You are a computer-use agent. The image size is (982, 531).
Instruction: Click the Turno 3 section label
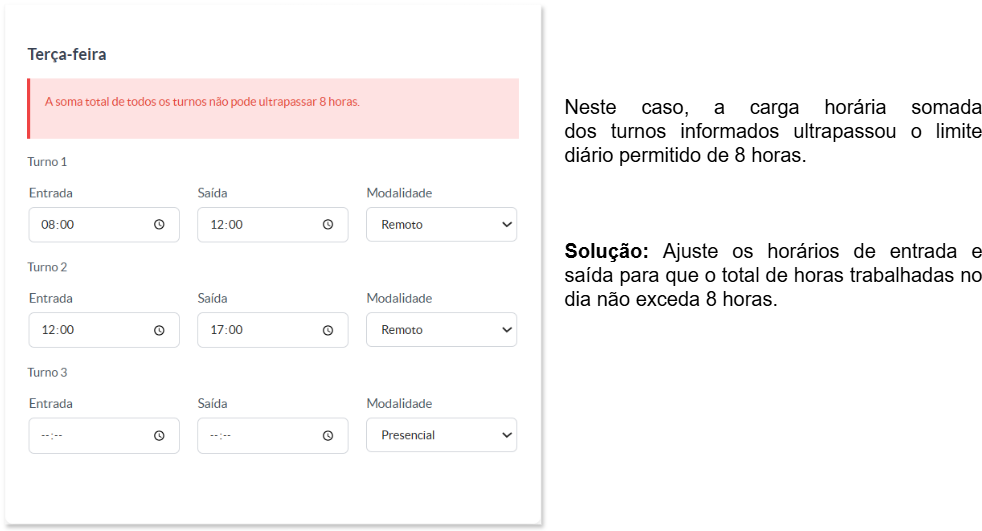(x=47, y=372)
